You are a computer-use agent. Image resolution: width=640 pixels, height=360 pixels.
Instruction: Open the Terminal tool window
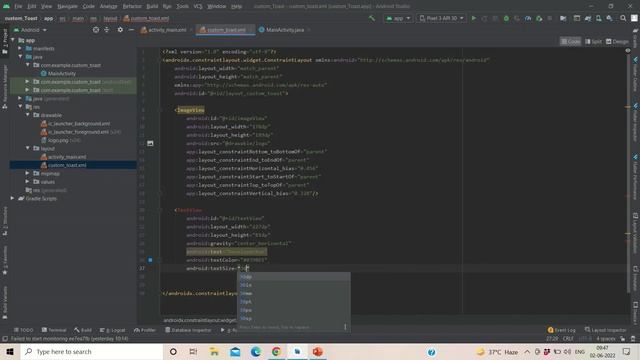[x=54, y=330]
